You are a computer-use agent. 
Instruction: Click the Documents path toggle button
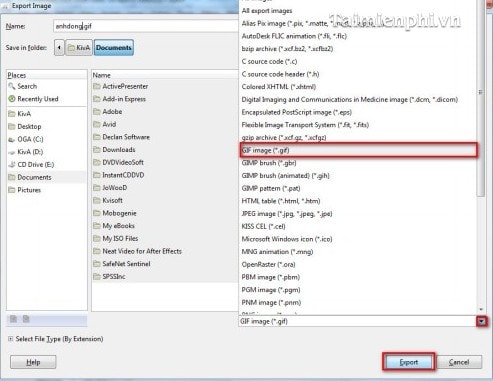coord(114,48)
